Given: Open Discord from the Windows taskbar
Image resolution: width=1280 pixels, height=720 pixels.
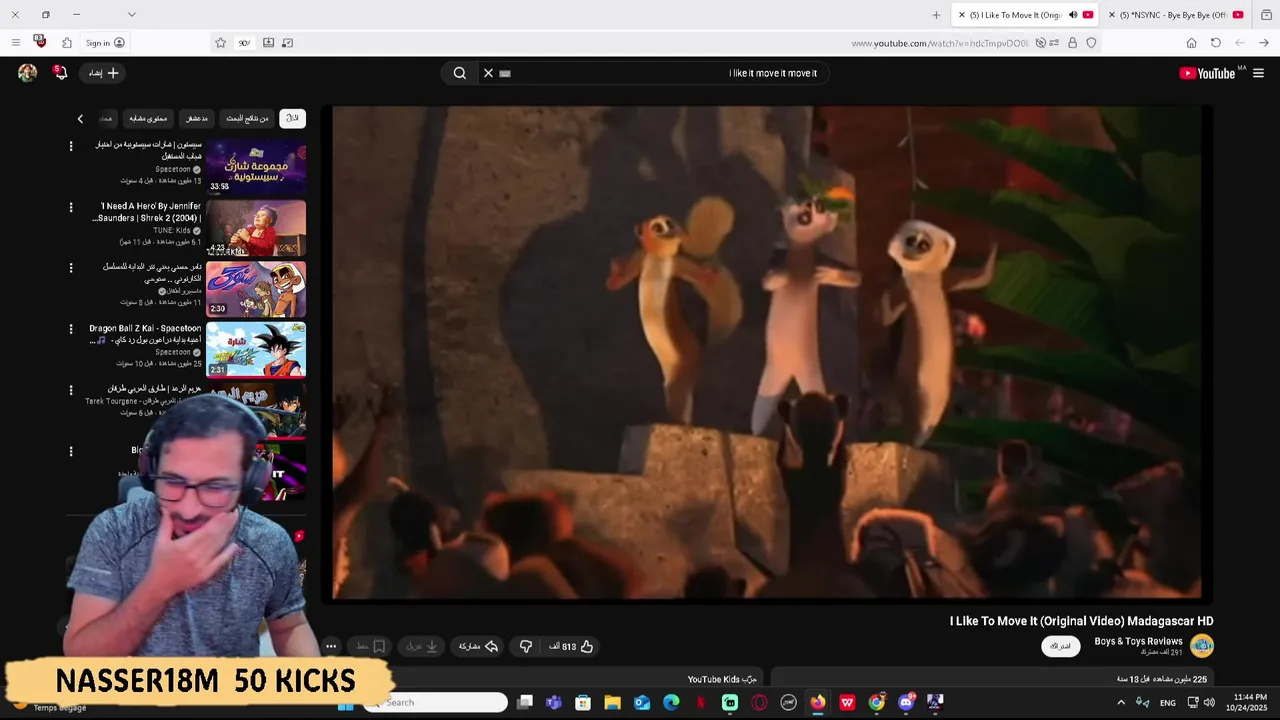Looking at the screenshot, I should [x=906, y=702].
